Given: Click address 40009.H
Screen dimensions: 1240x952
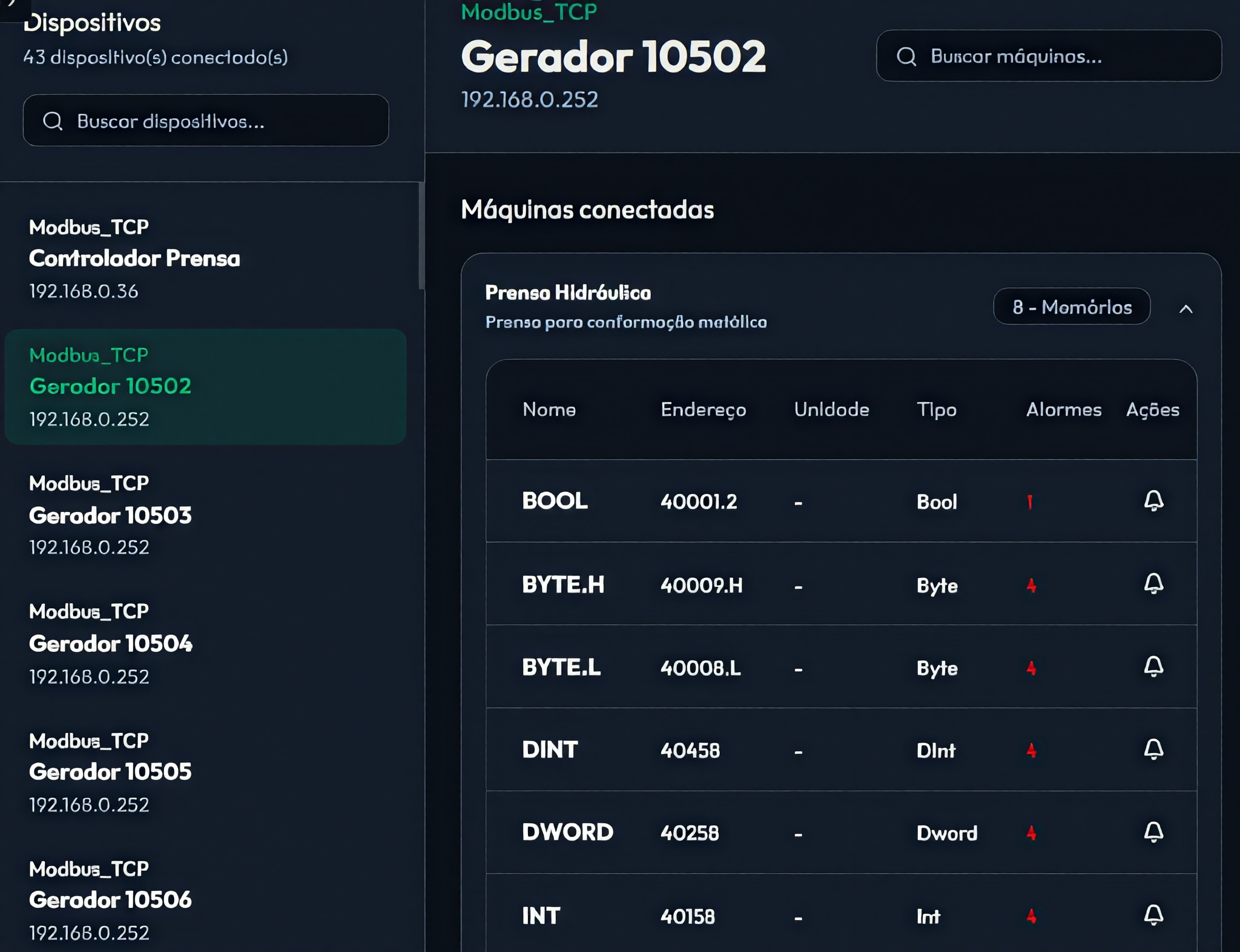Looking at the screenshot, I should pos(701,585).
